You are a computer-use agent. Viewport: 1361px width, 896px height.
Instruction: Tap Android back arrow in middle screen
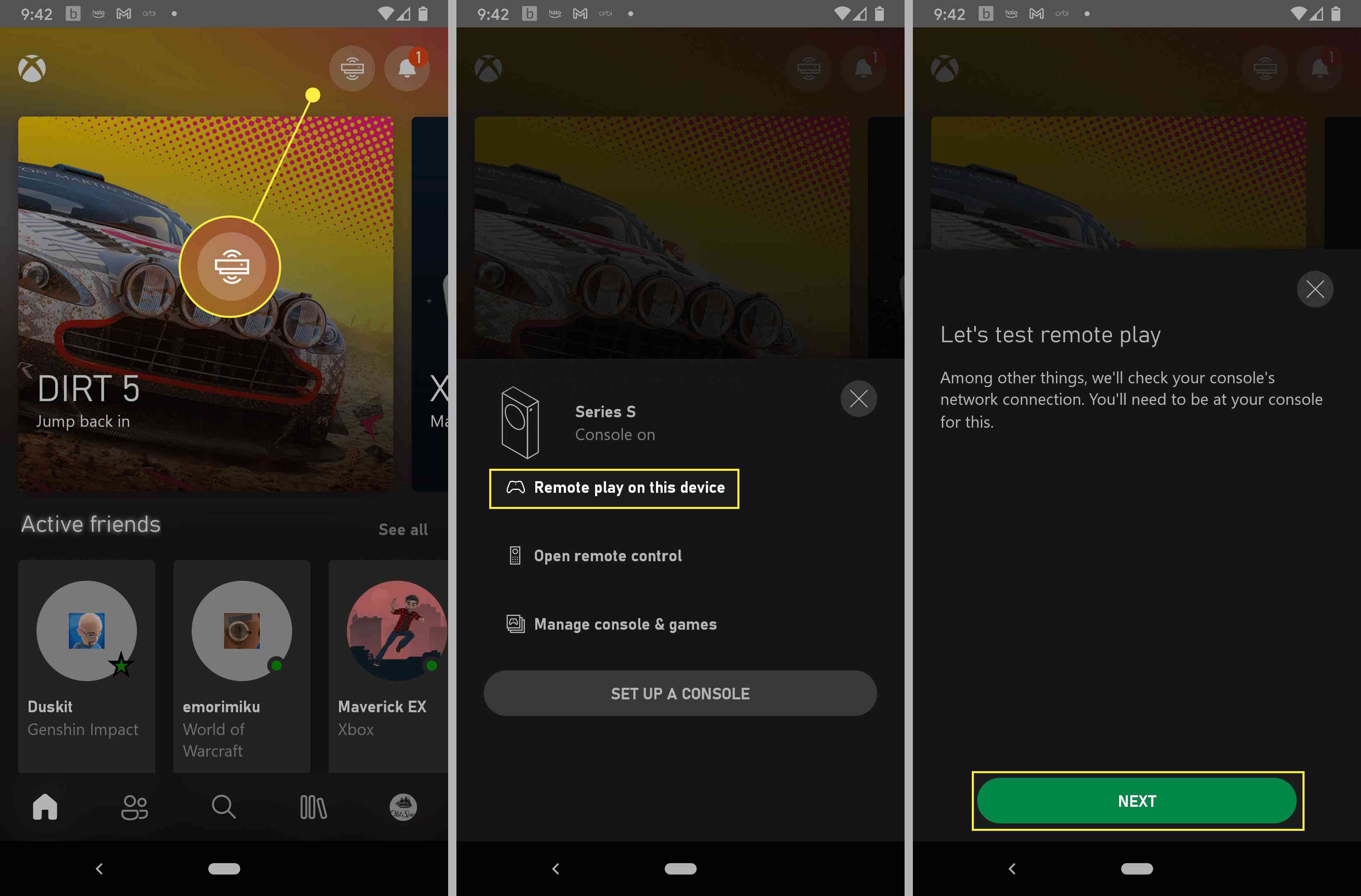(x=555, y=869)
